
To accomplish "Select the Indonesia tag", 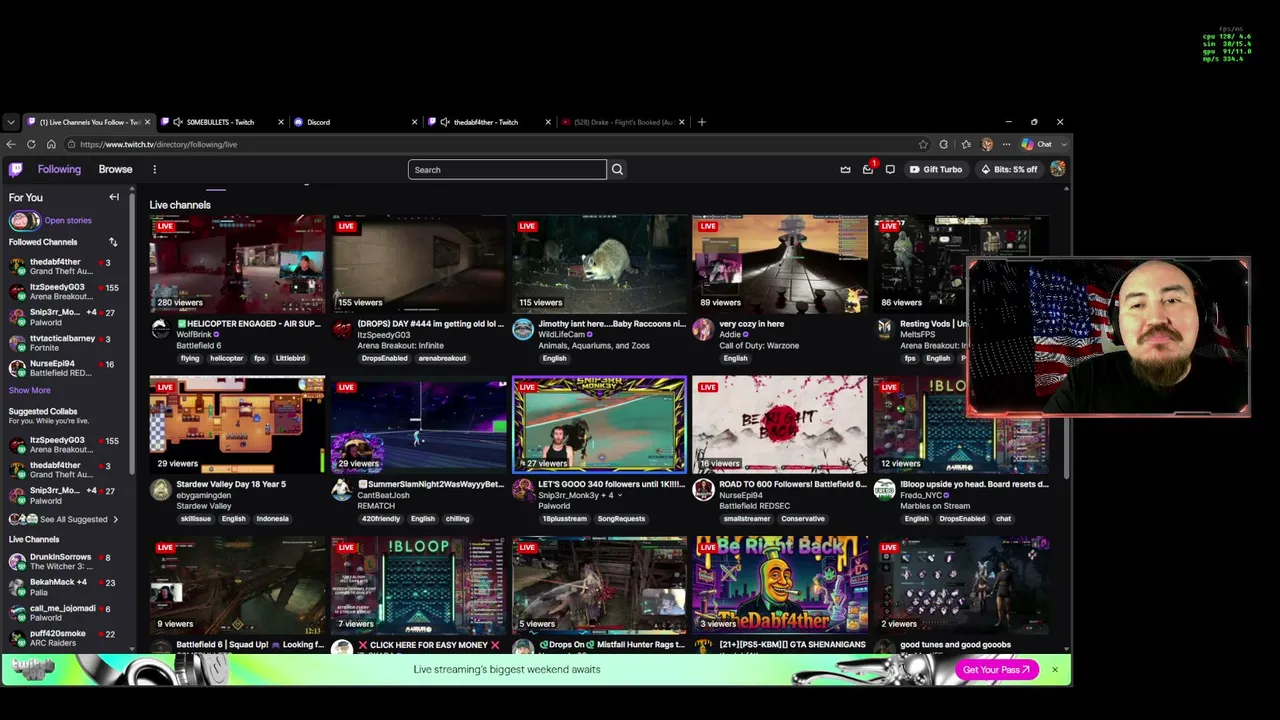I will pyautogui.click(x=272, y=519).
